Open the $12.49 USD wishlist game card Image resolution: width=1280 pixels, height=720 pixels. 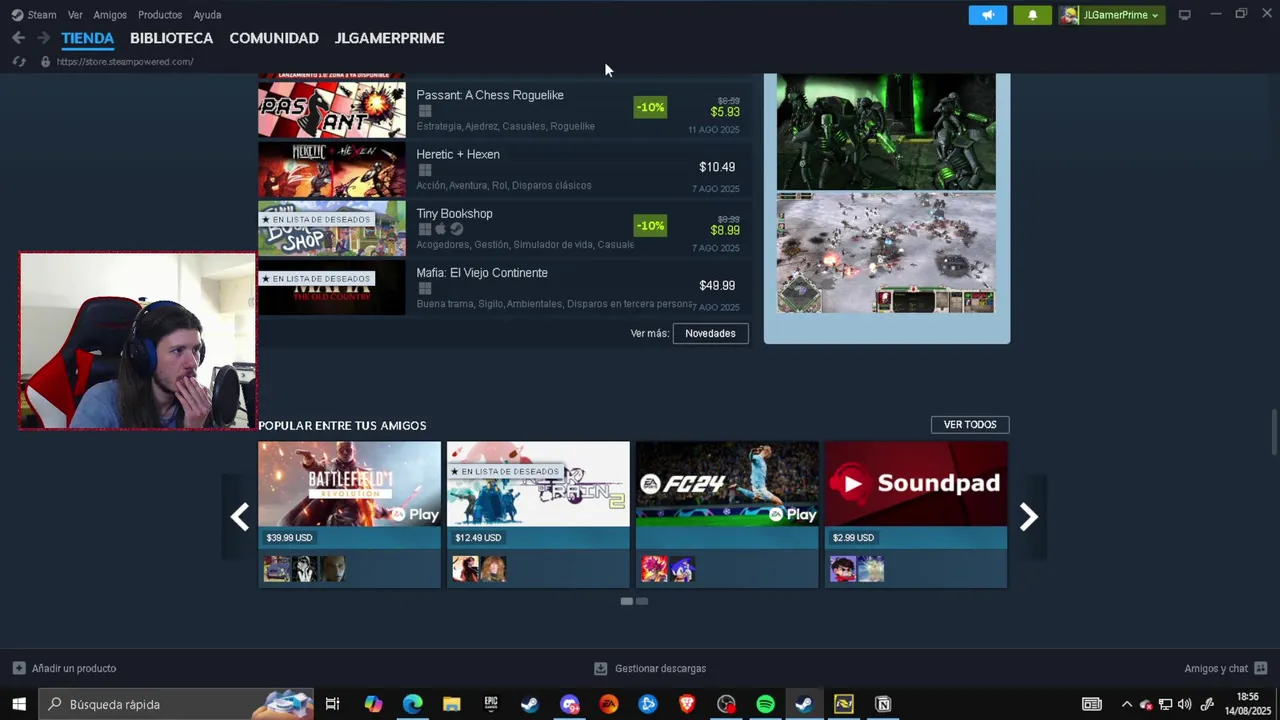point(538,514)
